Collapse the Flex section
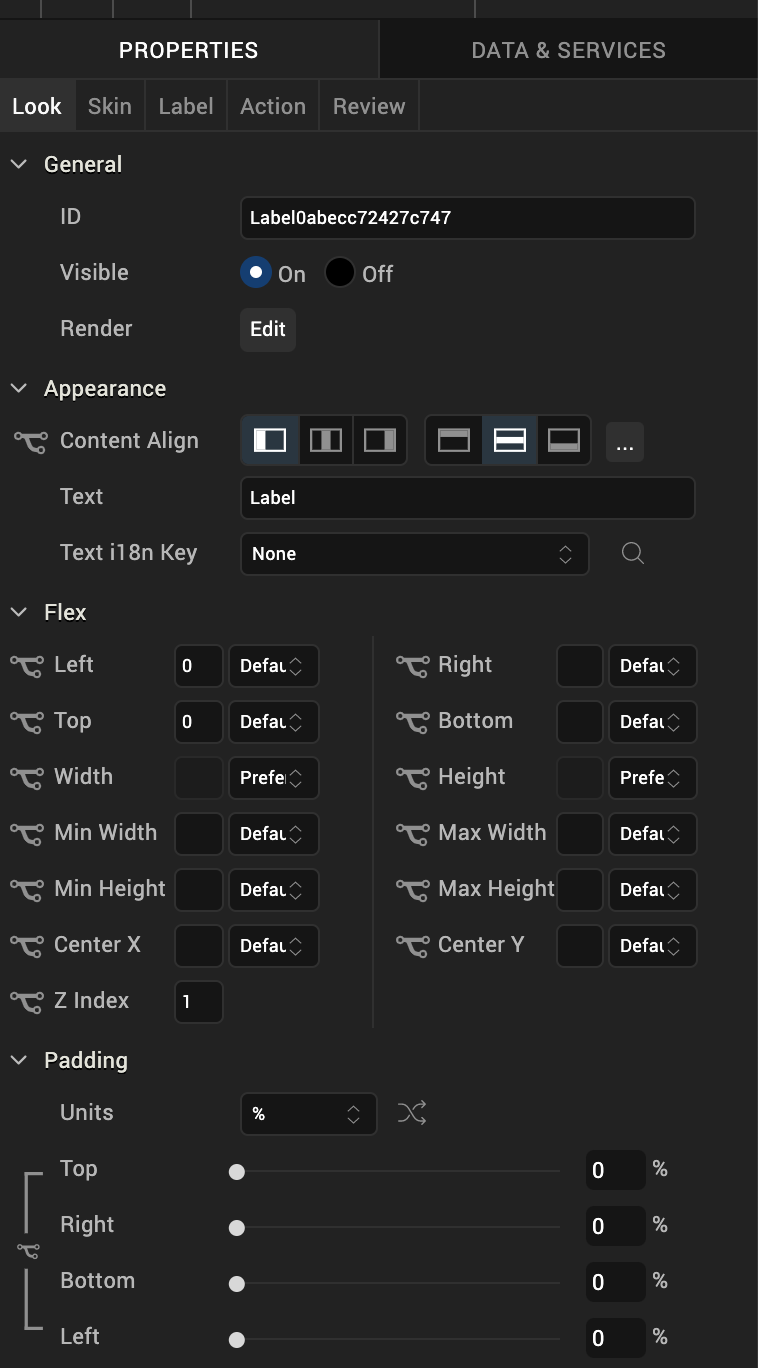 19,612
